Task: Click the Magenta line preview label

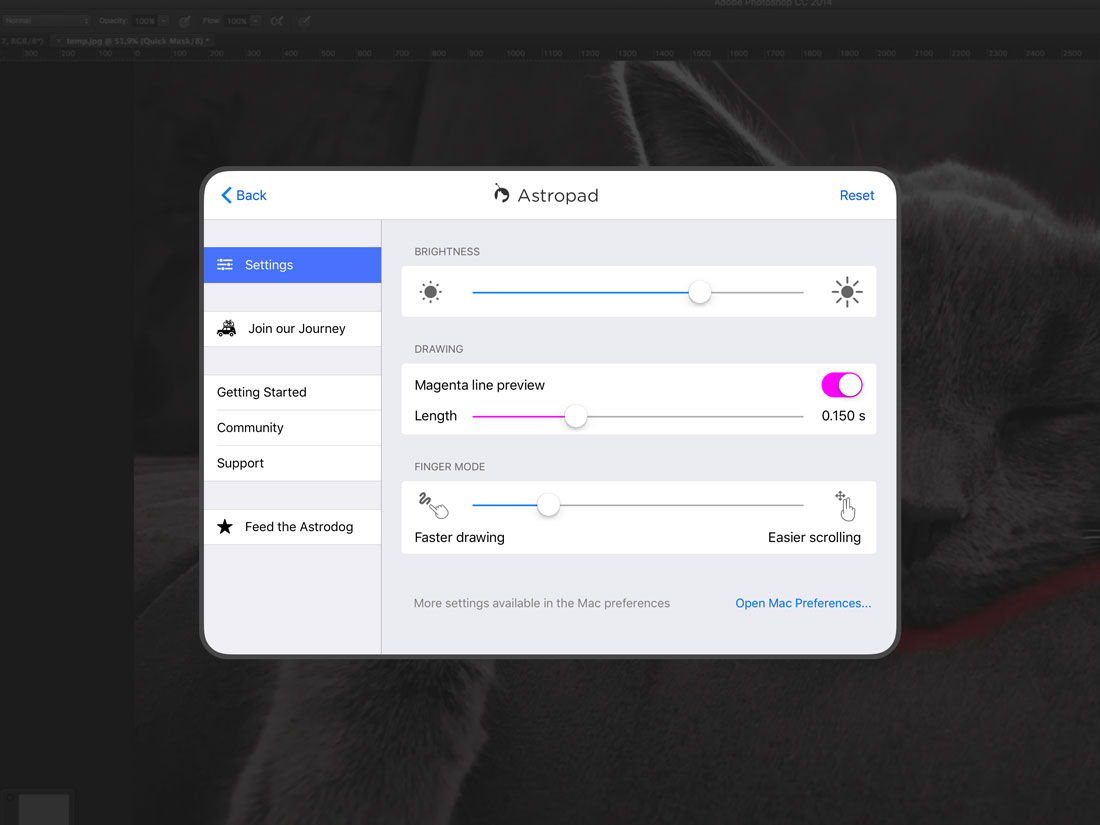Action: (x=479, y=385)
